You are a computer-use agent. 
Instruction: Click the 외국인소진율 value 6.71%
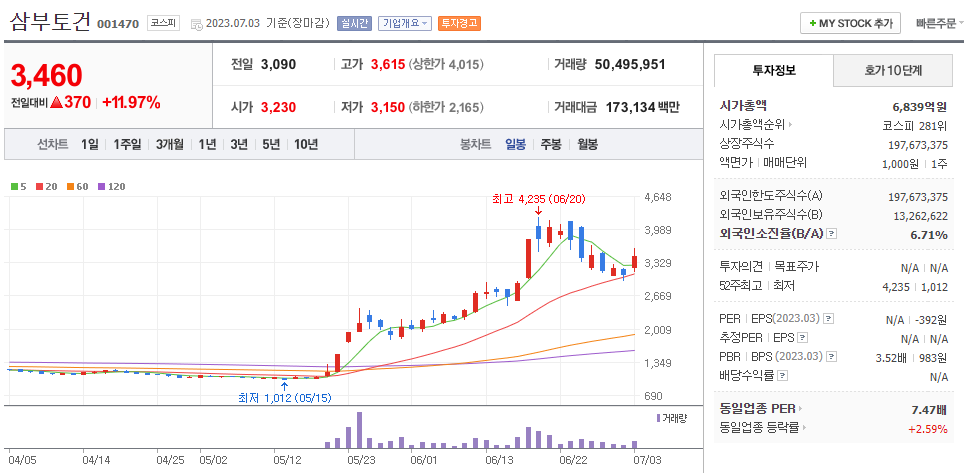click(928, 235)
